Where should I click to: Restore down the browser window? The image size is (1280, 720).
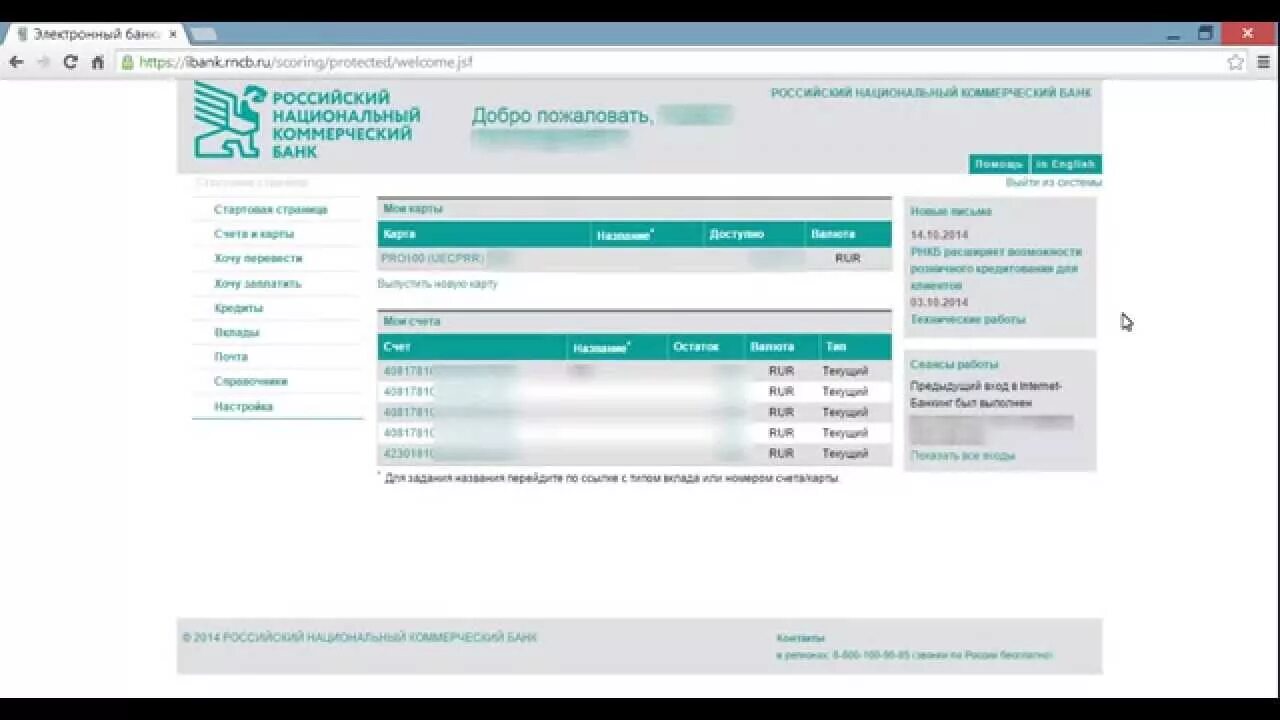pyautogui.click(x=1205, y=34)
